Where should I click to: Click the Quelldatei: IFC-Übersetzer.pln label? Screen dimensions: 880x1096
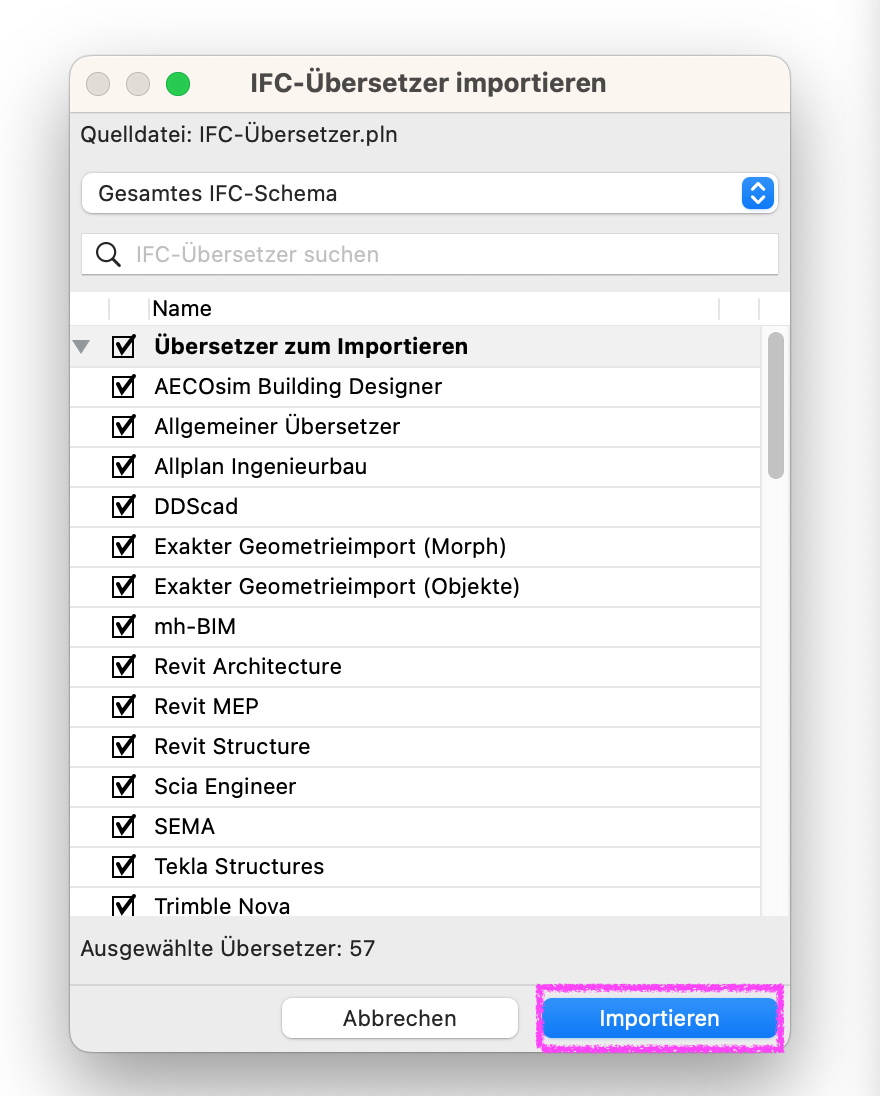coord(239,134)
